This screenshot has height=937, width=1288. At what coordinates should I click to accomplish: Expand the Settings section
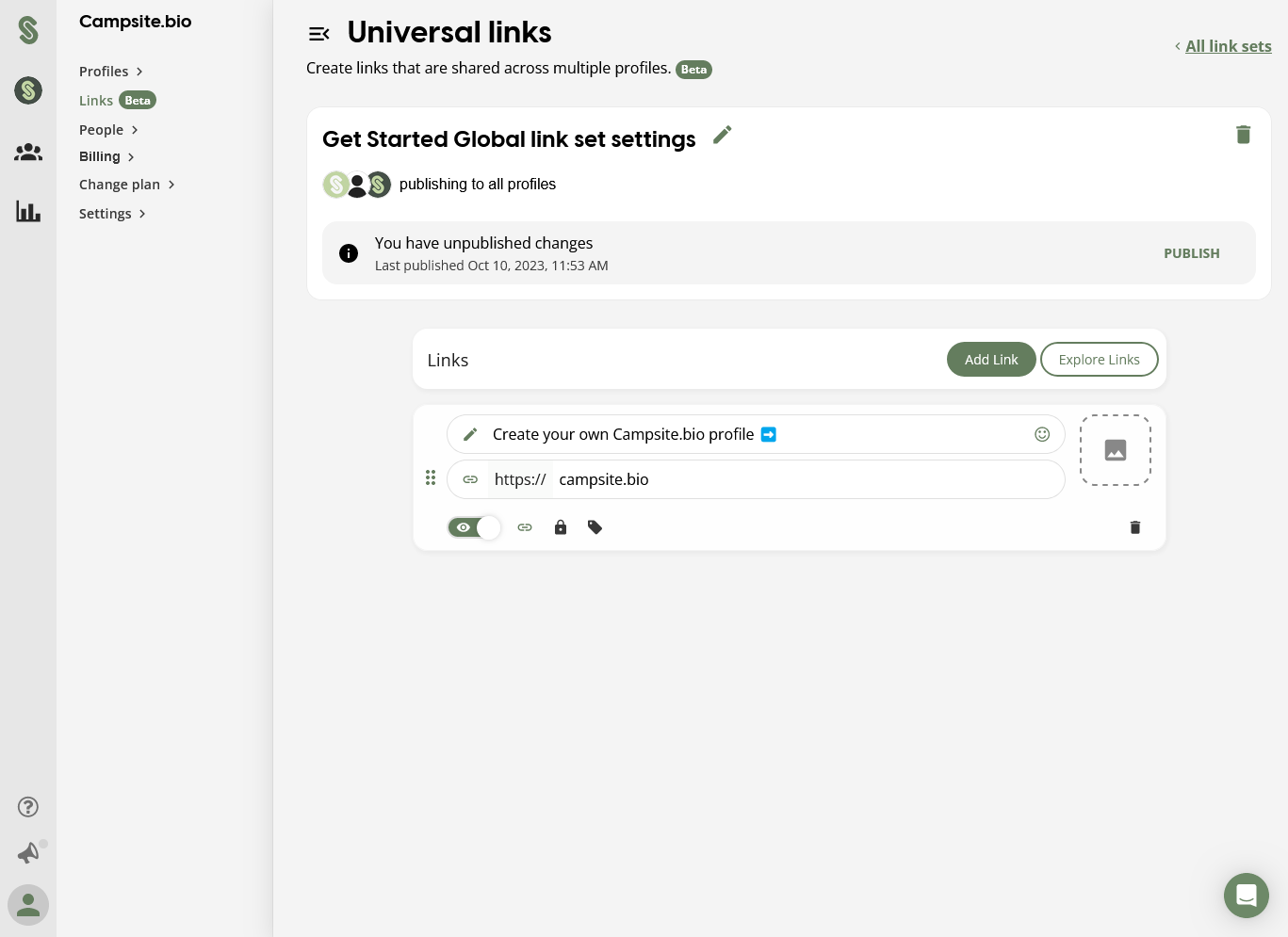tap(106, 214)
